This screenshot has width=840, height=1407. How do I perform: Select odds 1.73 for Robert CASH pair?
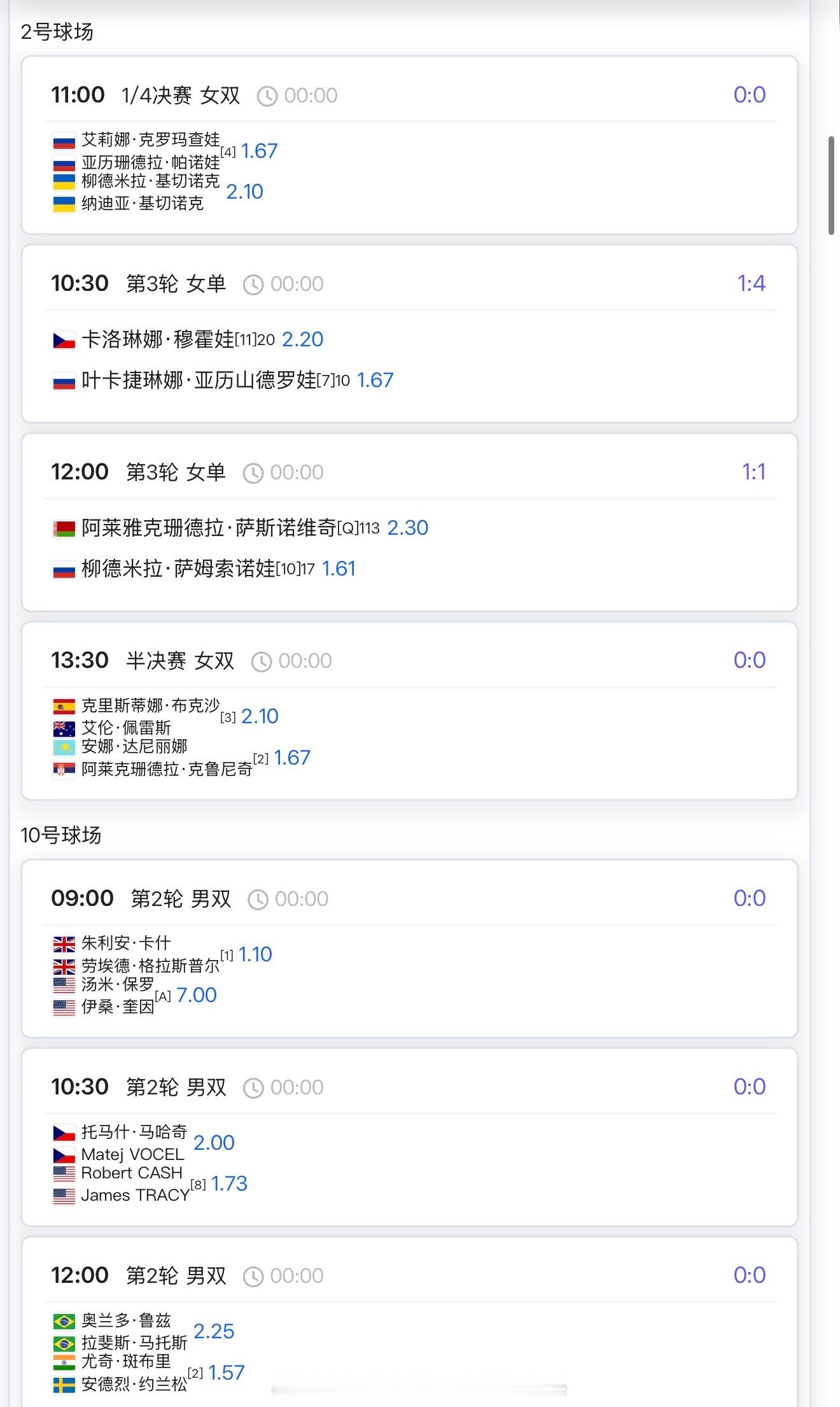[x=229, y=1184]
